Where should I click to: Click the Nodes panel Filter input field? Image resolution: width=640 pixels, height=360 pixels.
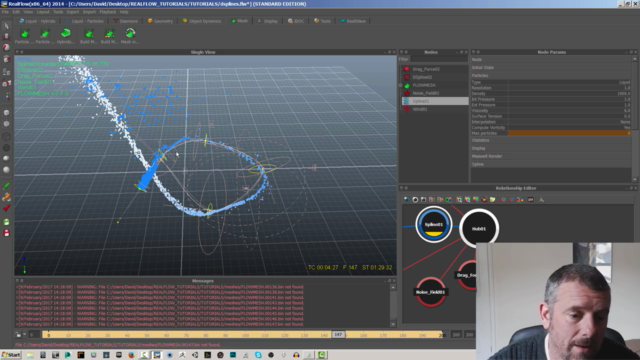coord(439,59)
